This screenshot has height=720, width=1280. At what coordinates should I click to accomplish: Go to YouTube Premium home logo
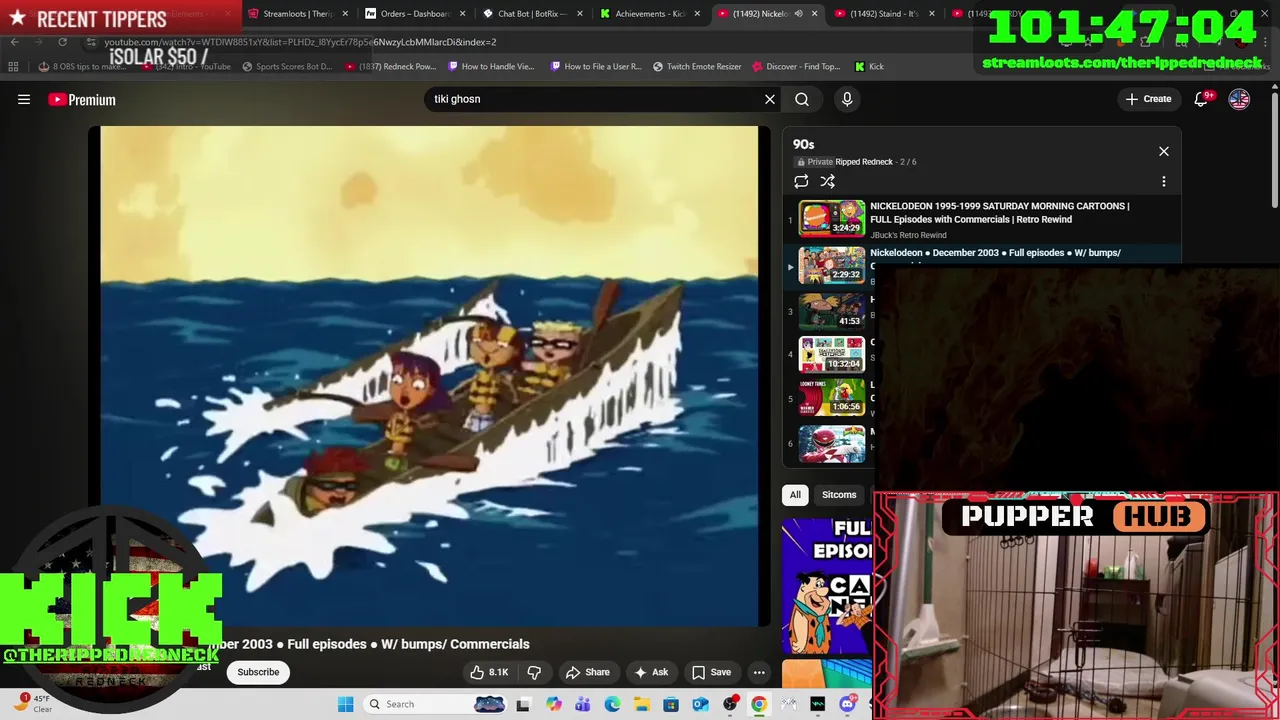[x=82, y=100]
